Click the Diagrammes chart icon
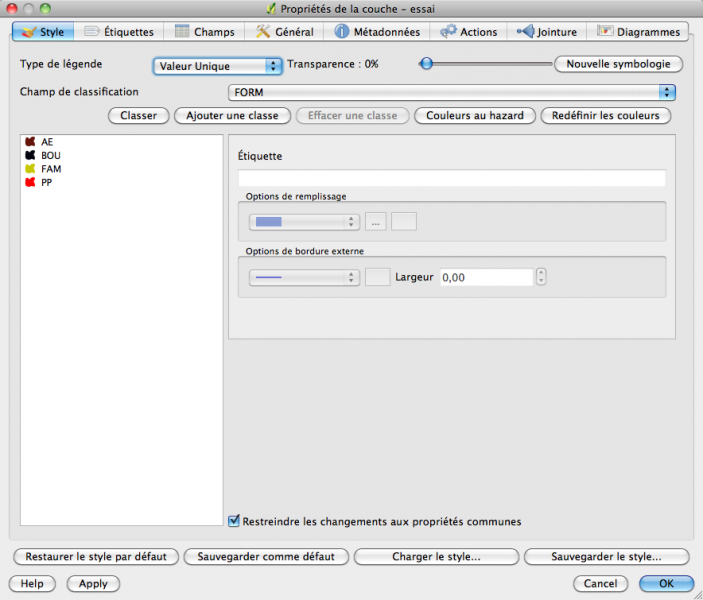 tap(605, 32)
